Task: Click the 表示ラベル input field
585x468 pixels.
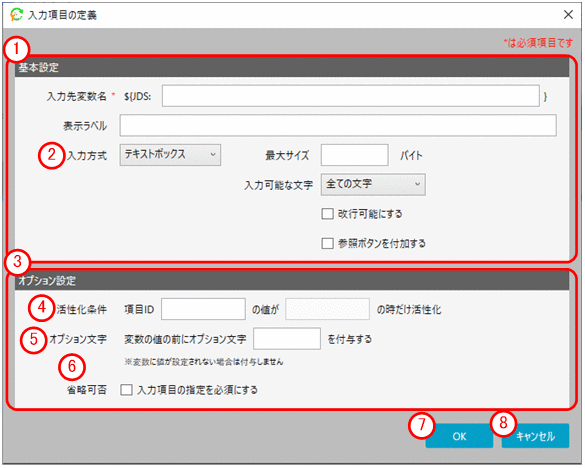Action: coord(338,125)
